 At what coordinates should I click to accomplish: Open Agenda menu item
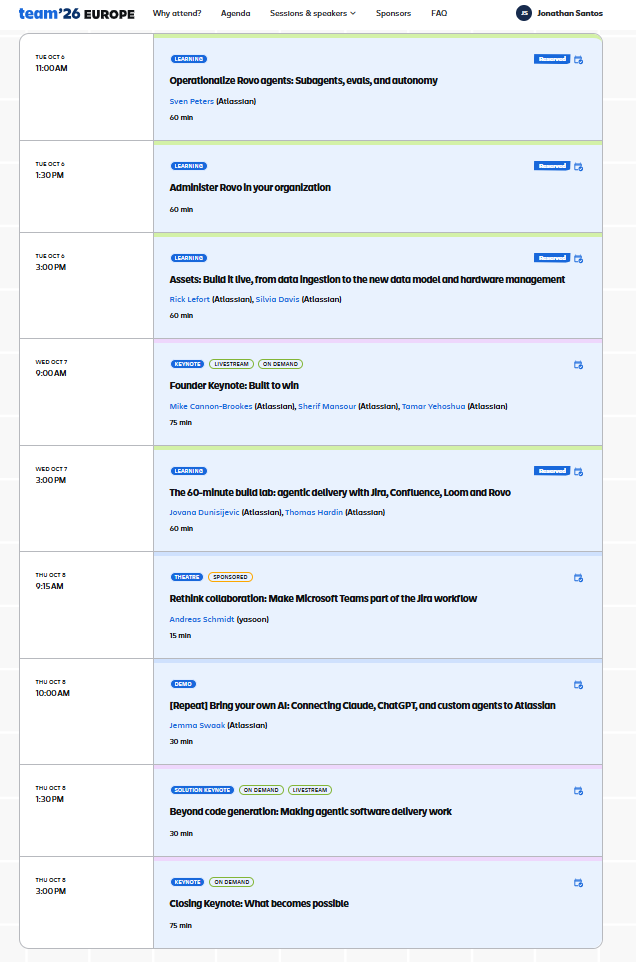[236, 13]
